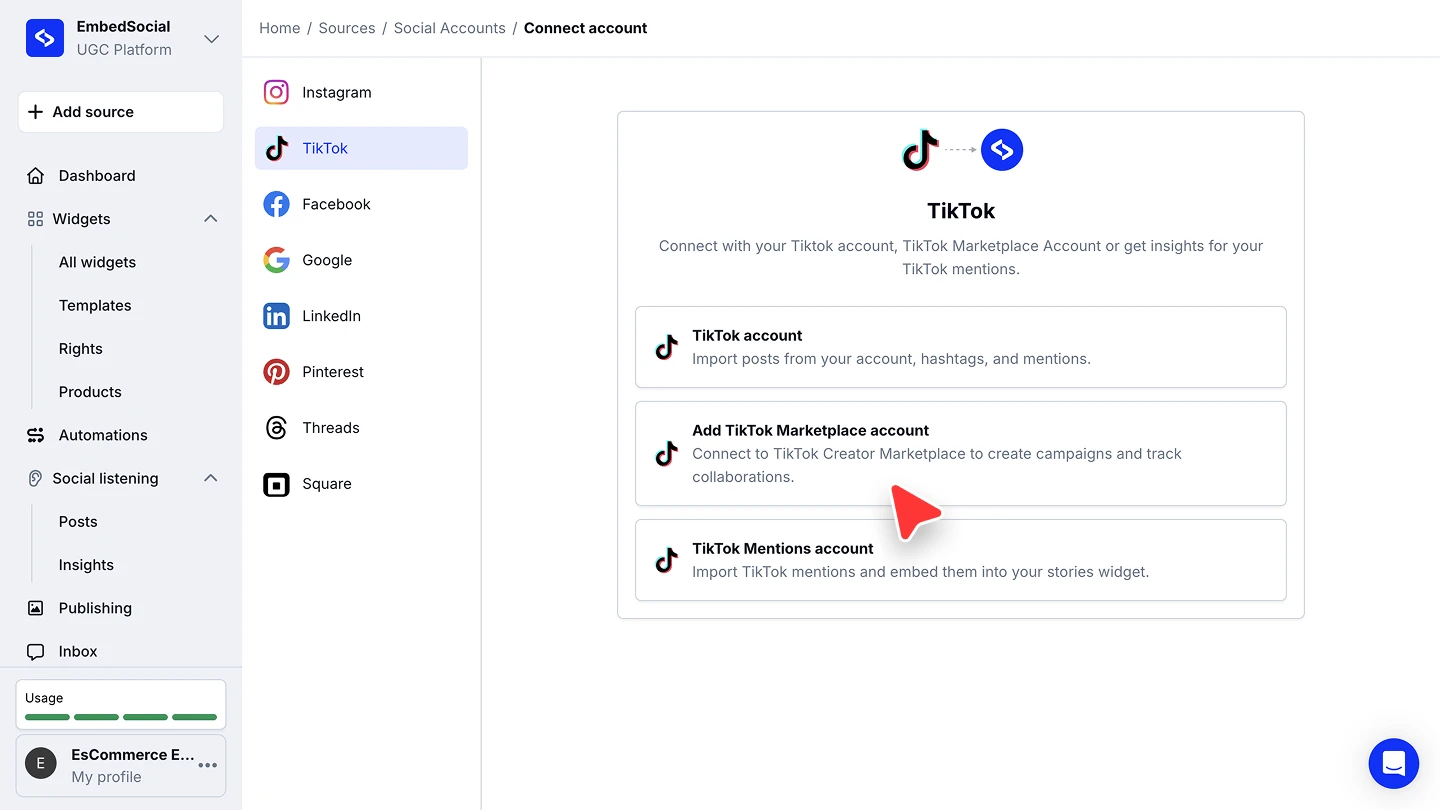Click 'Import posts from your account, hashtags, and mentions.'

click(x=891, y=358)
